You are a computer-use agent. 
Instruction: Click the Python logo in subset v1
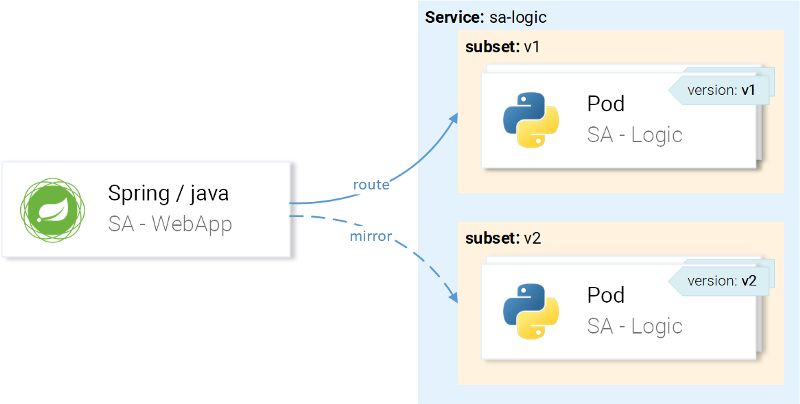pyautogui.click(x=531, y=120)
